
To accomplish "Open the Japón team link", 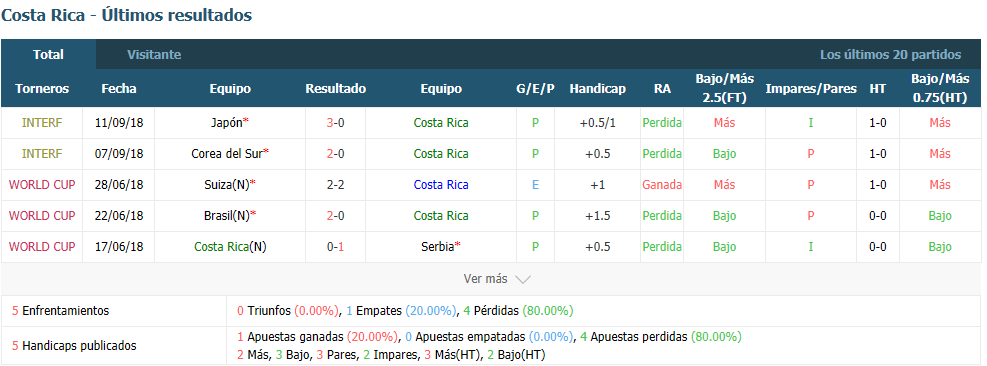I will 227,123.
